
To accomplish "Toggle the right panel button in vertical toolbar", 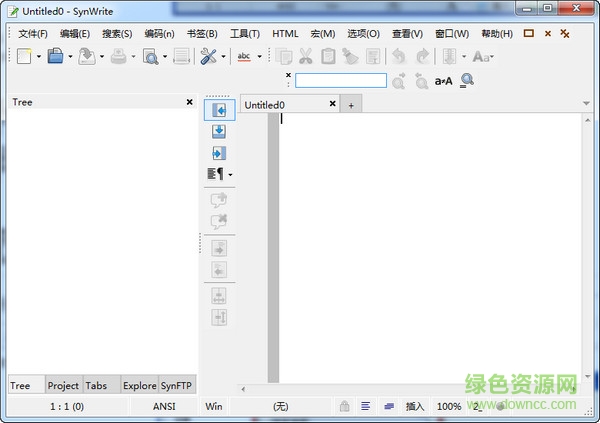I will coord(218,153).
